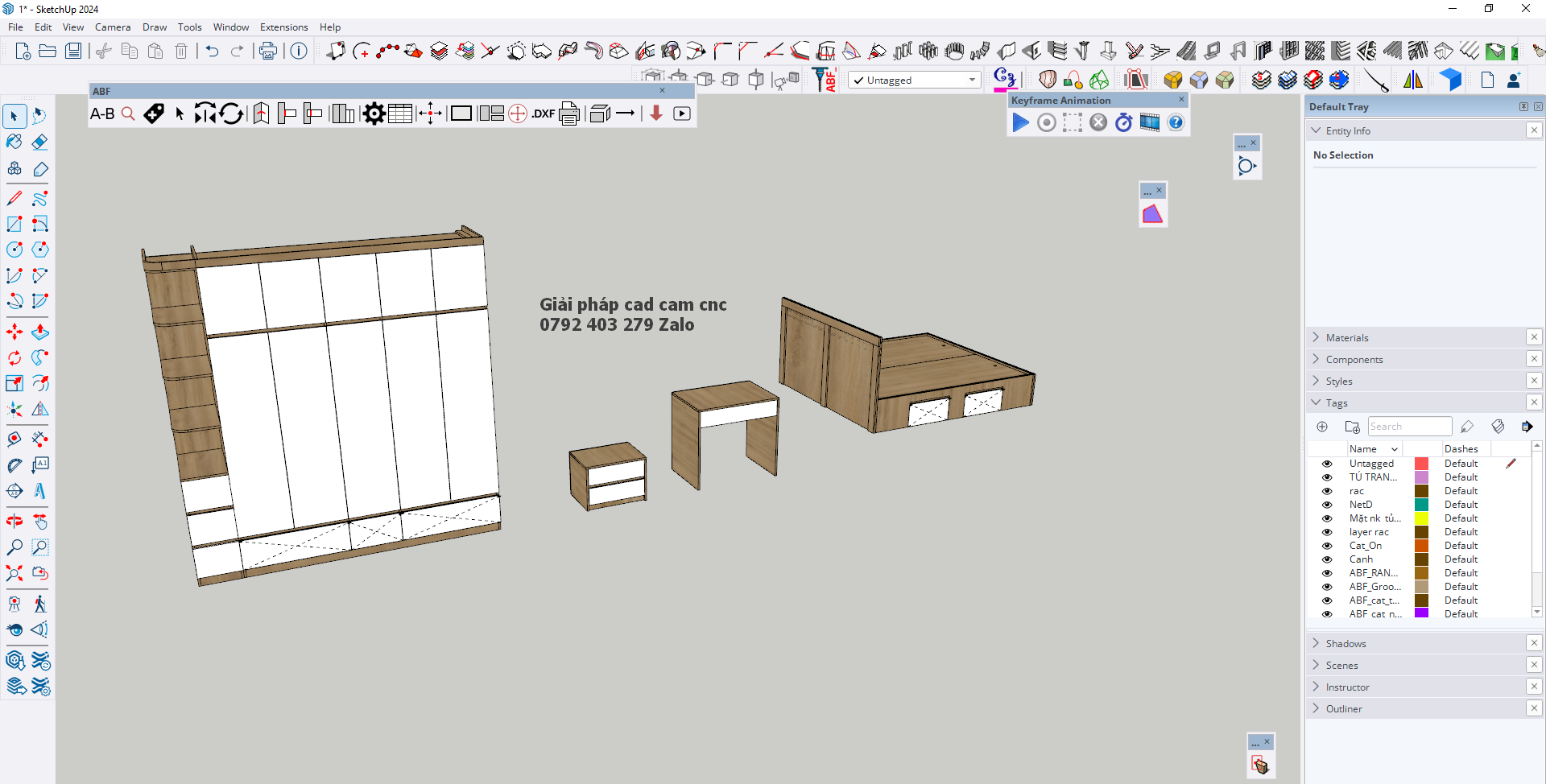Click the Undo arrow icon
Screen dimensions: 1546x784
(212, 52)
